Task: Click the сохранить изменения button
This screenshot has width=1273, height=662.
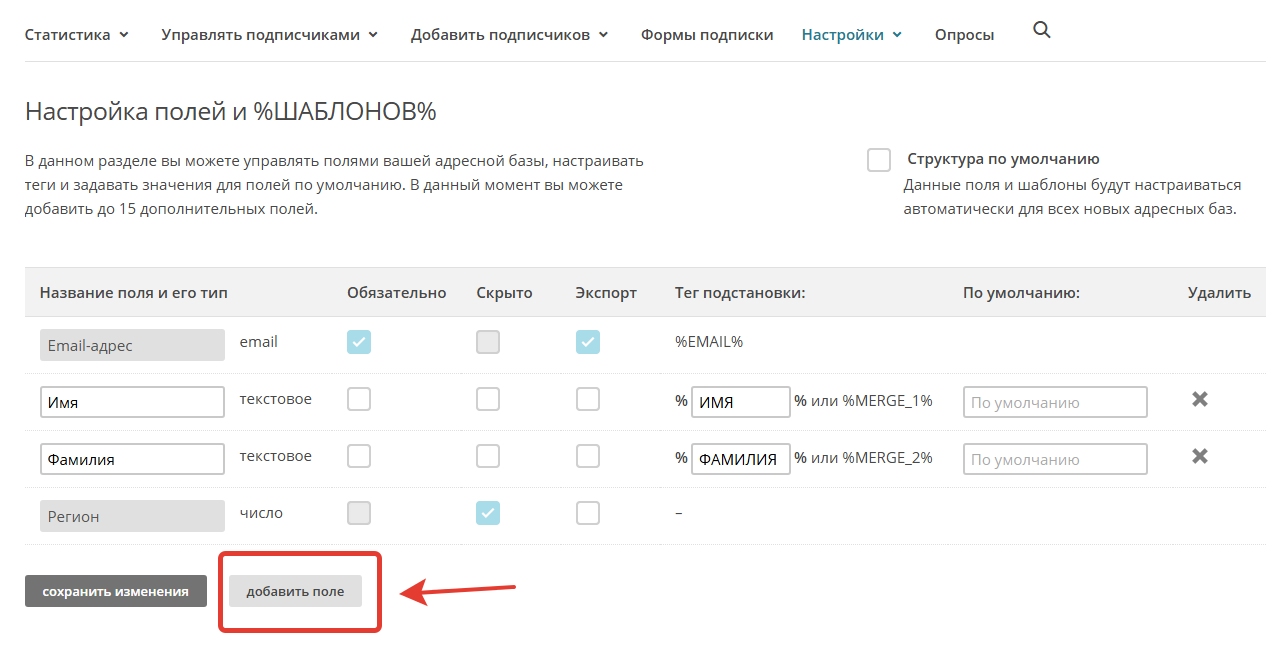Action: [x=116, y=591]
